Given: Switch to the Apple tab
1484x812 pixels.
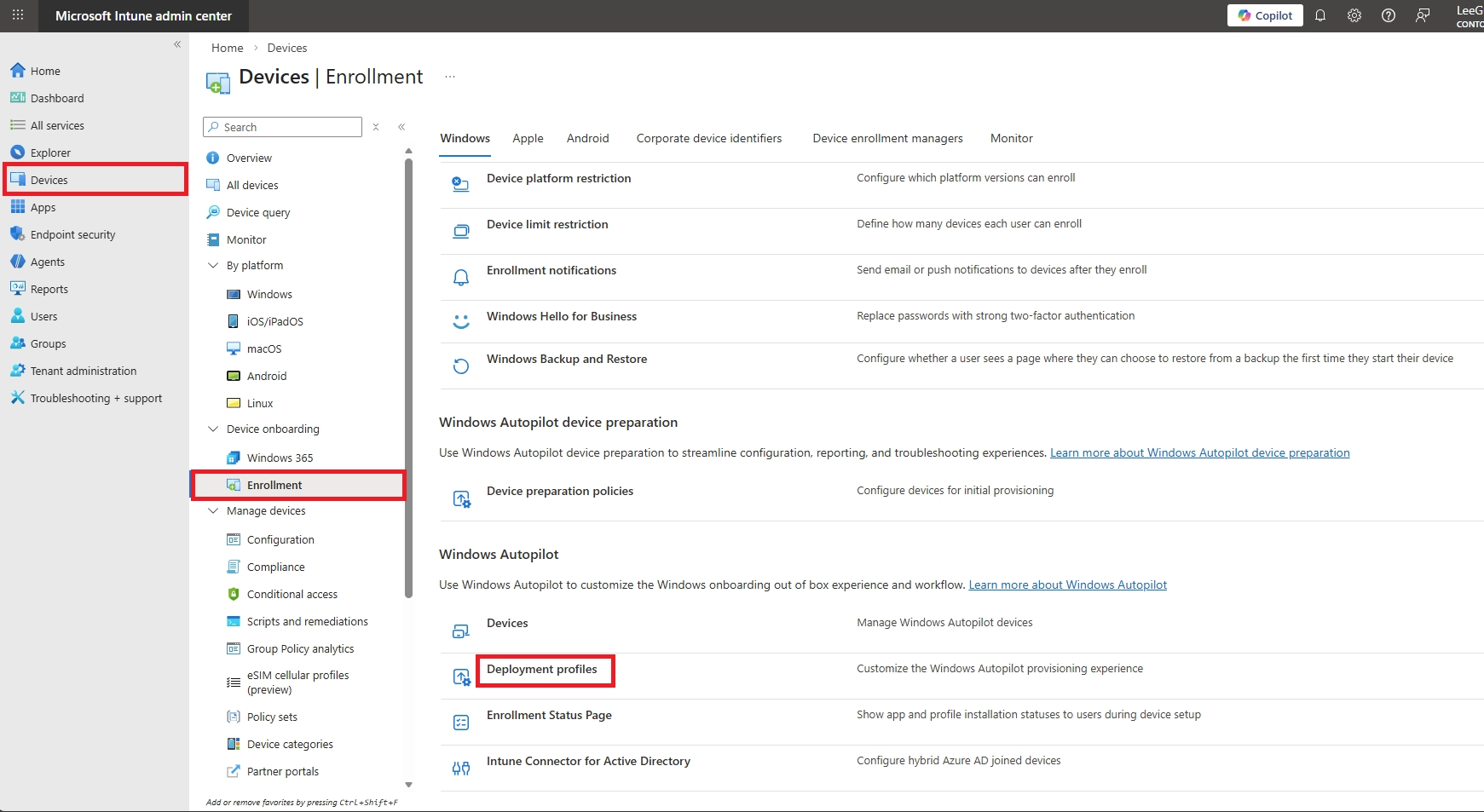Looking at the screenshot, I should coord(528,138).
